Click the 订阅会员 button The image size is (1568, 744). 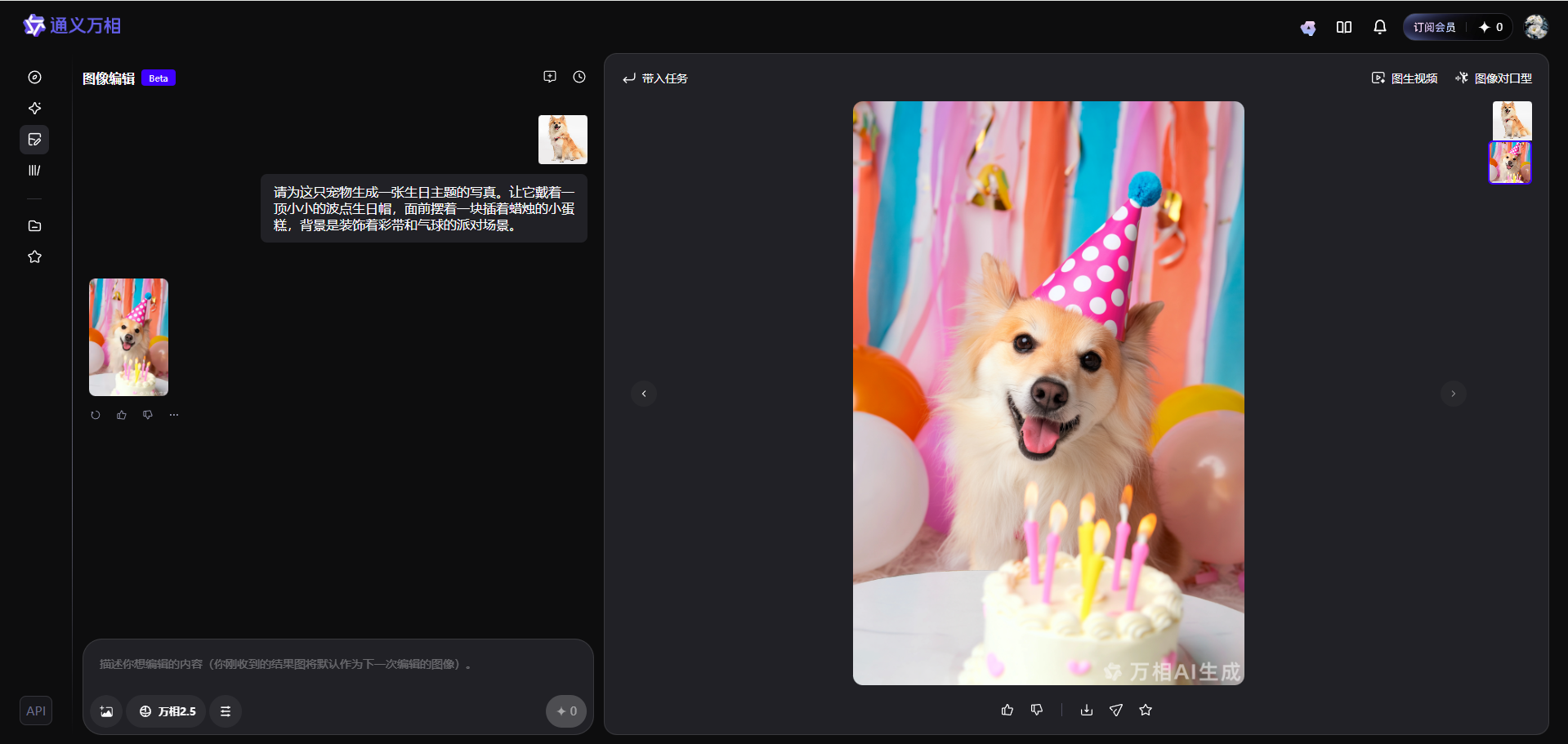(1434, 27)
